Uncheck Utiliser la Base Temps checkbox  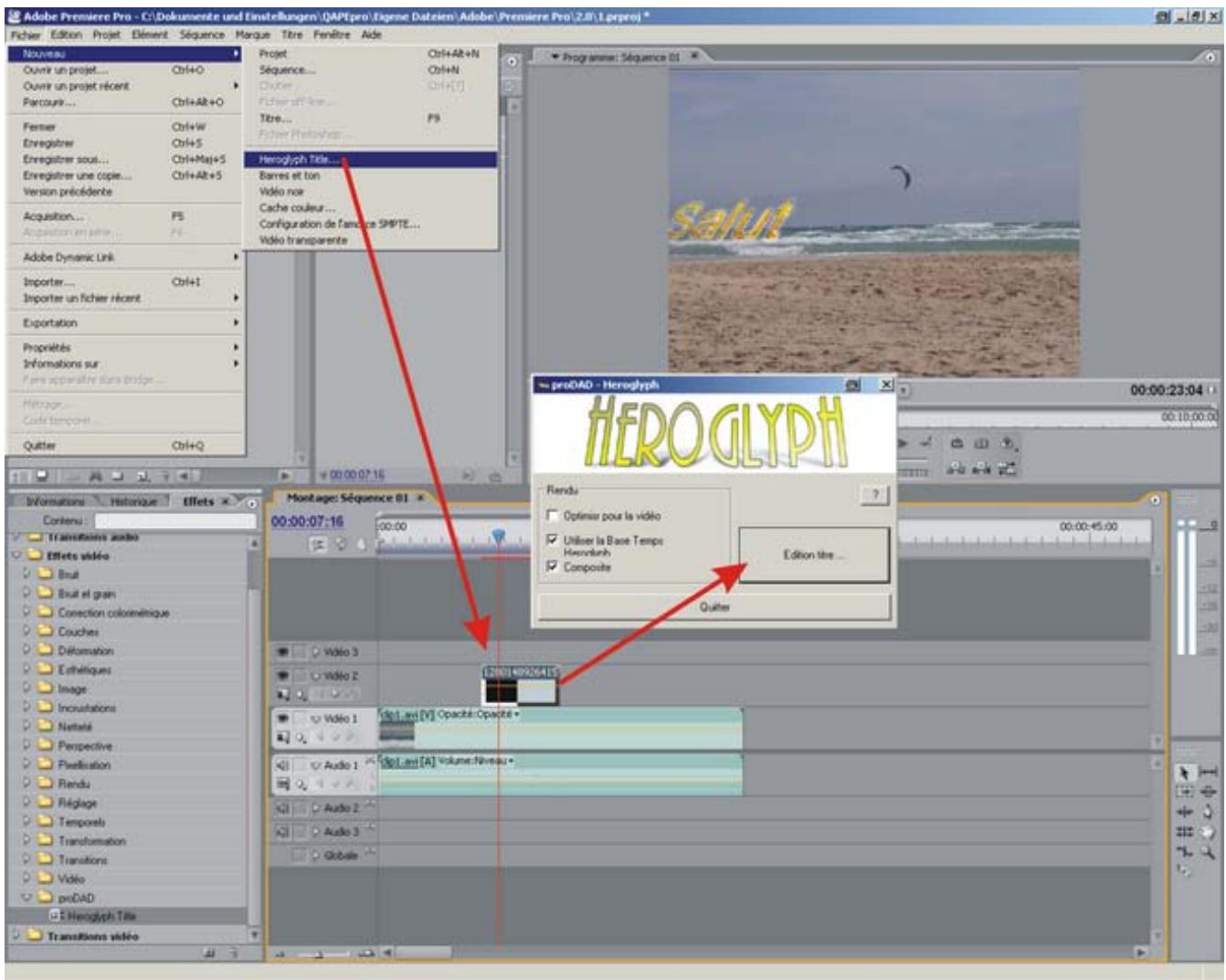(x=552, y=541)
